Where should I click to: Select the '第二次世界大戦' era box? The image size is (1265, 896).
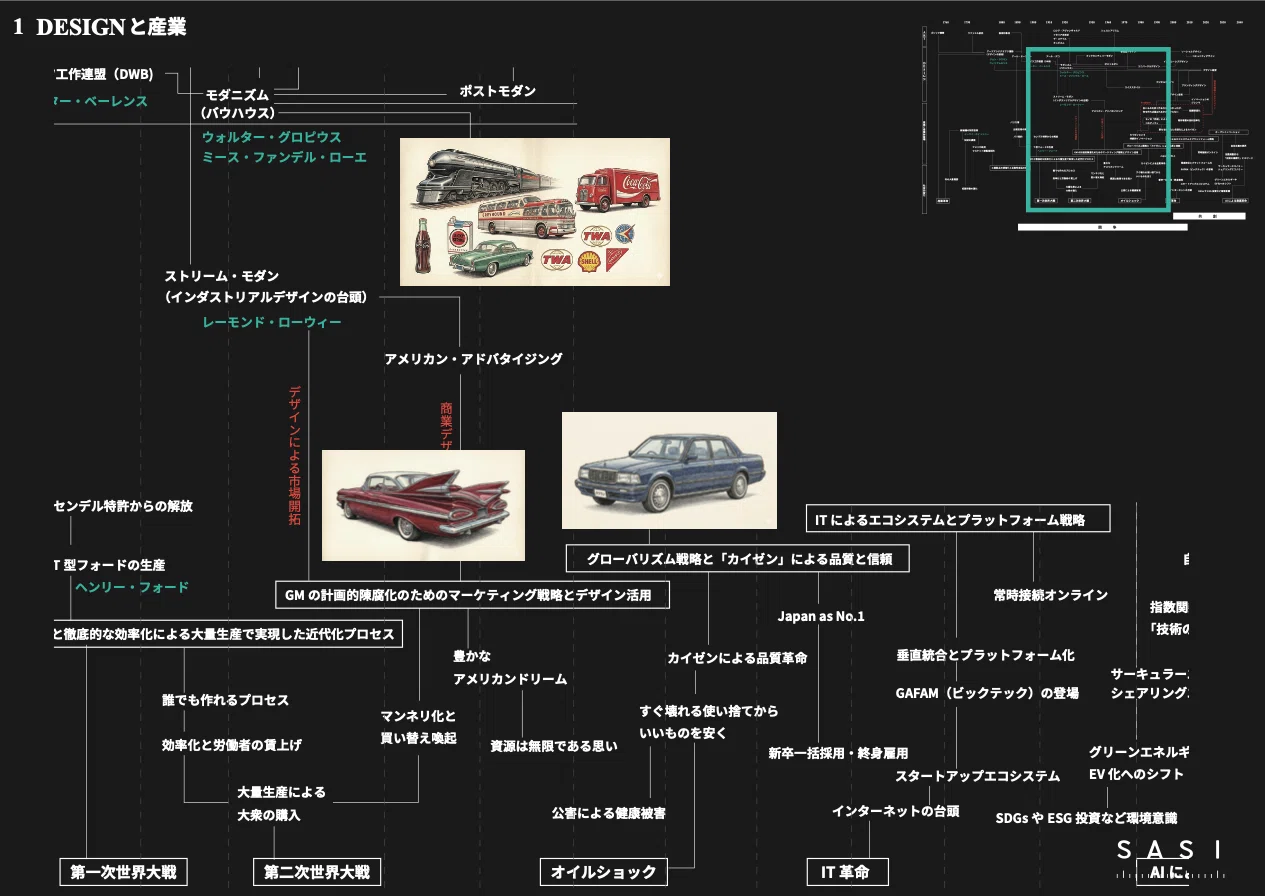(x=317, y=872)
